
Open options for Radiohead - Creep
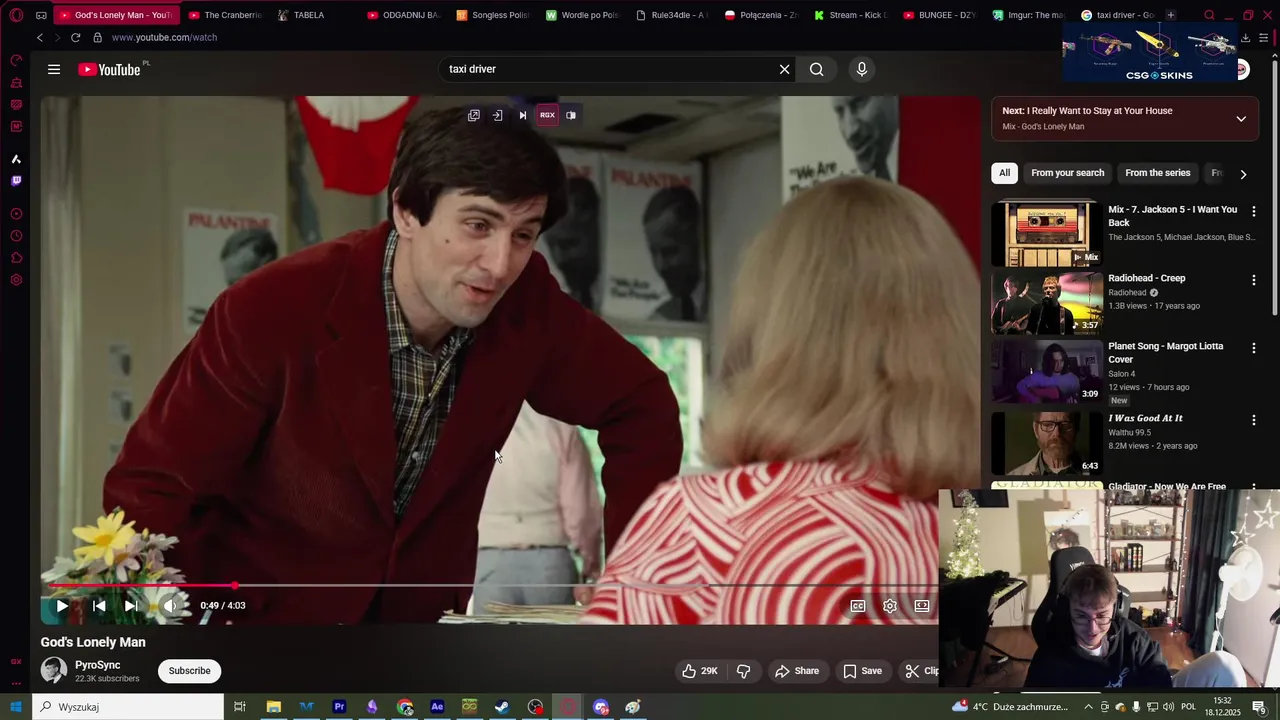coord(1253,281)
